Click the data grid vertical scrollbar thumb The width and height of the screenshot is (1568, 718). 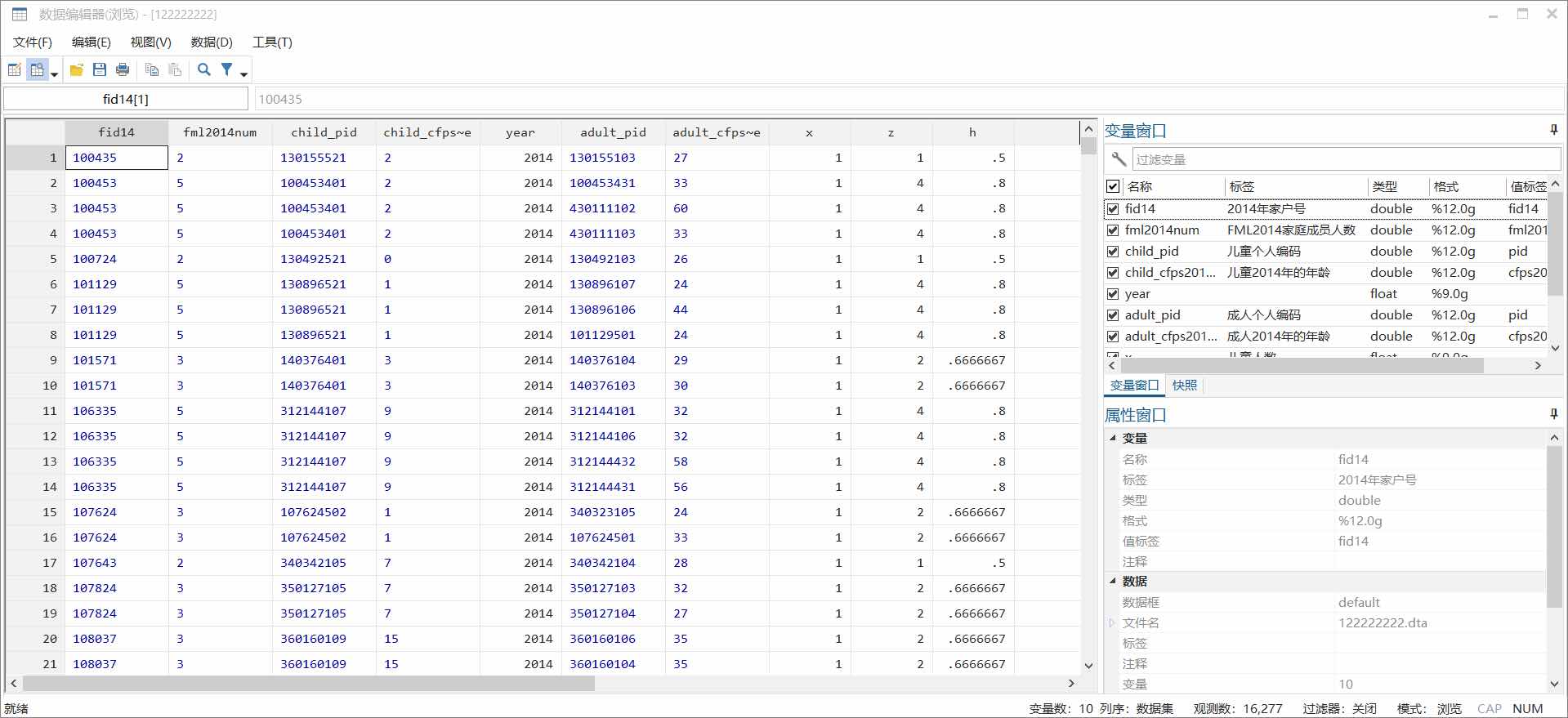1088,145
